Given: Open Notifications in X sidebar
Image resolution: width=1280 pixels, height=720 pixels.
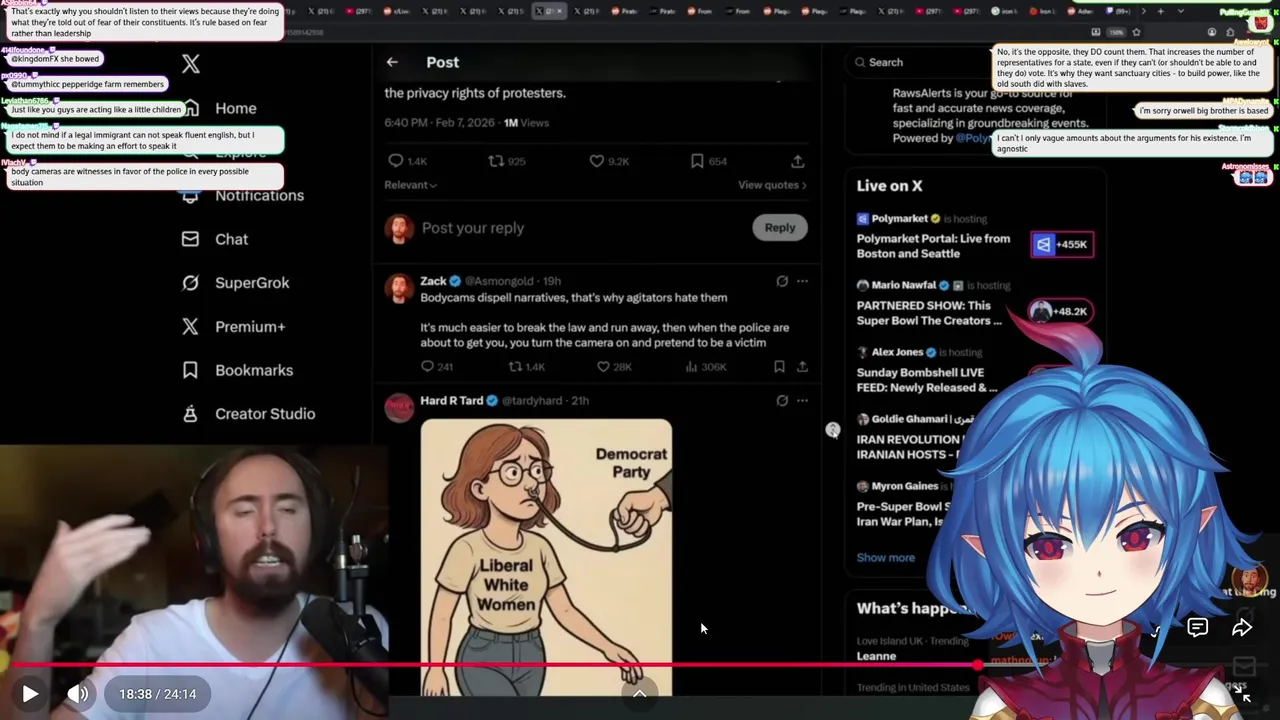Looking at the screenshot, I should click(259, 195).
